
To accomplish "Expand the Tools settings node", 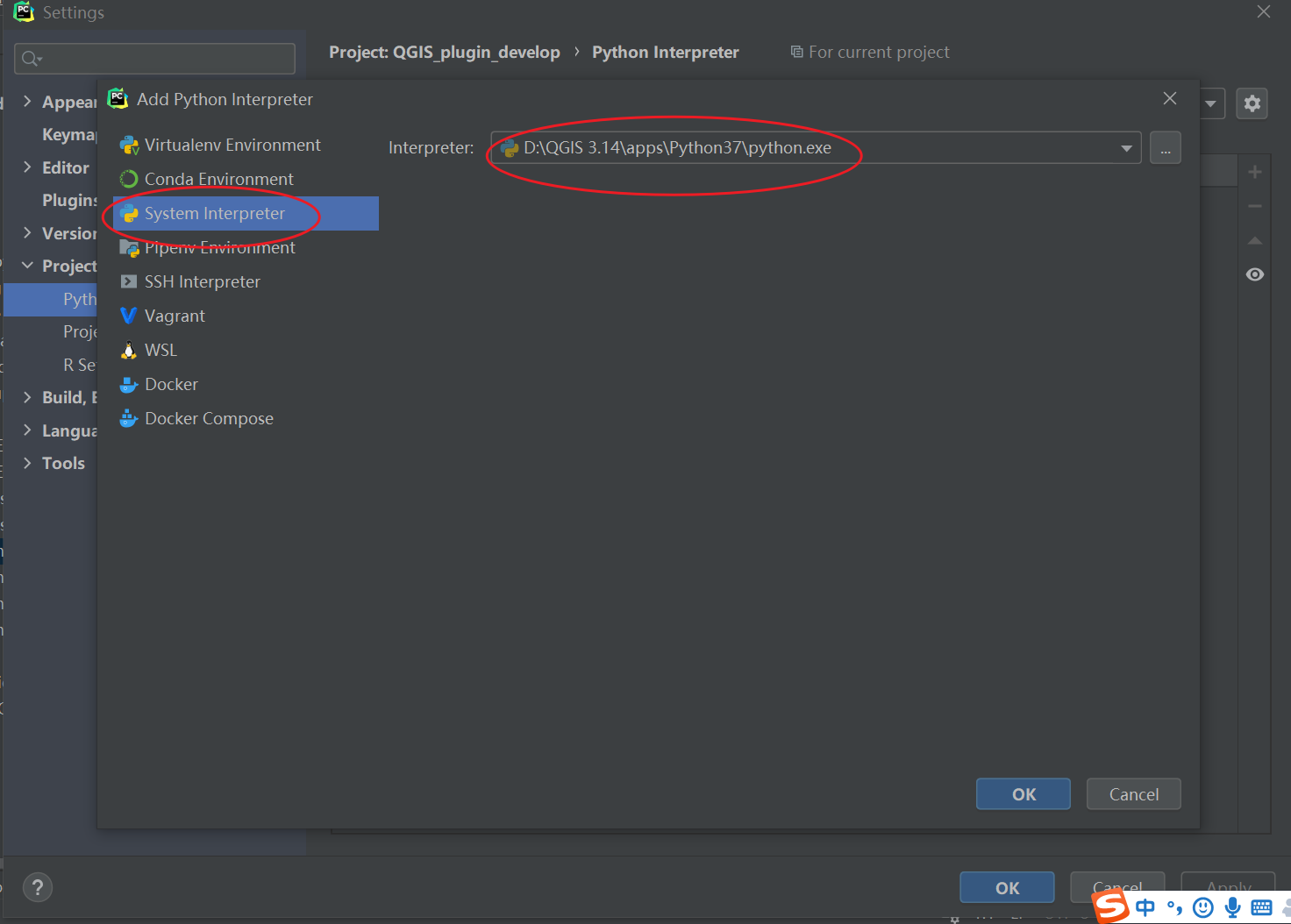I will pos(27,463).
